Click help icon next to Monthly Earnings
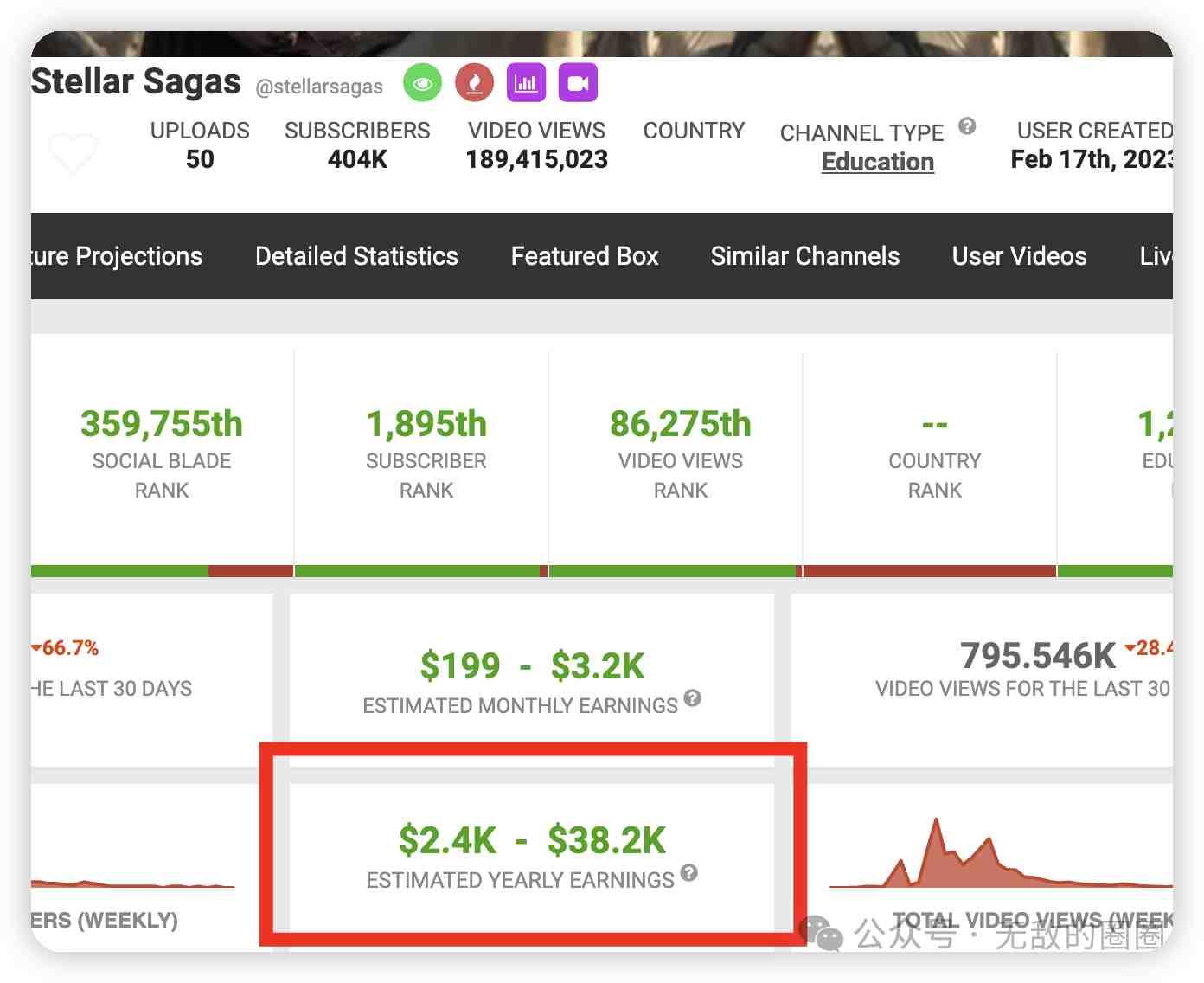Image resolution: width=1204 pixels, height=983 pixels. 692,698
